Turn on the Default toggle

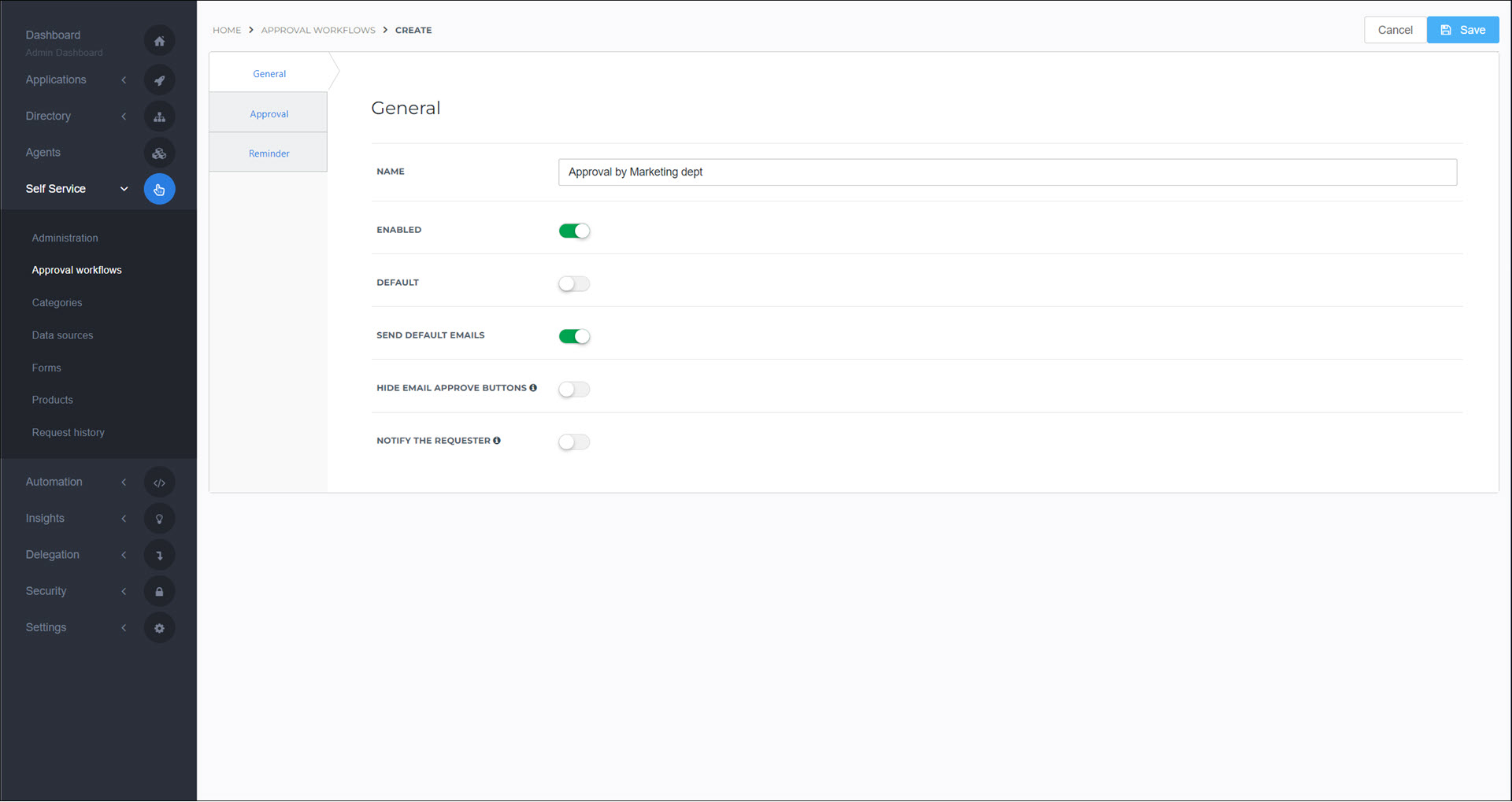pos(574,283)
